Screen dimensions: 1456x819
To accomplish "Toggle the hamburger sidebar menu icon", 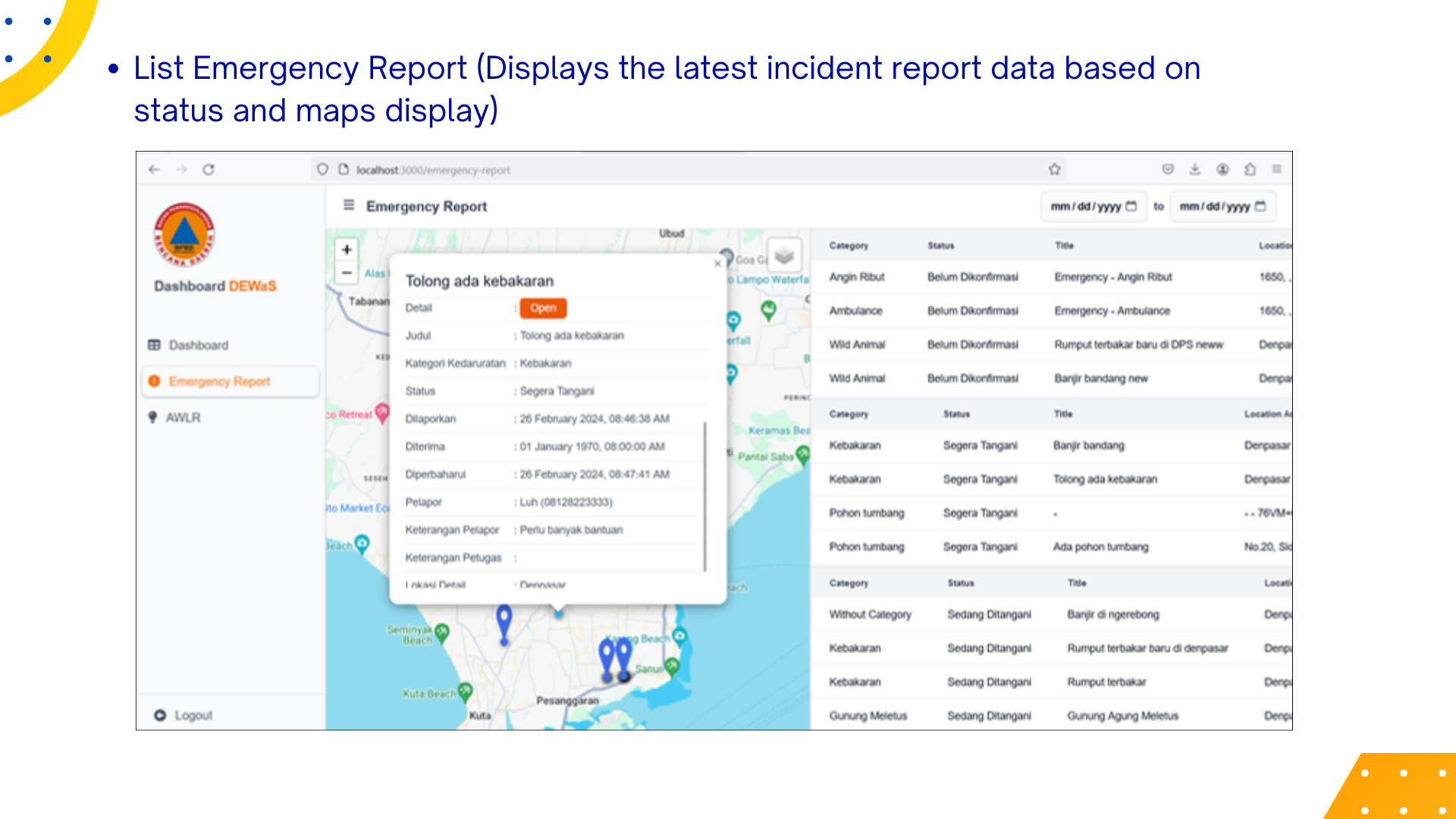I will coord(349,206).
